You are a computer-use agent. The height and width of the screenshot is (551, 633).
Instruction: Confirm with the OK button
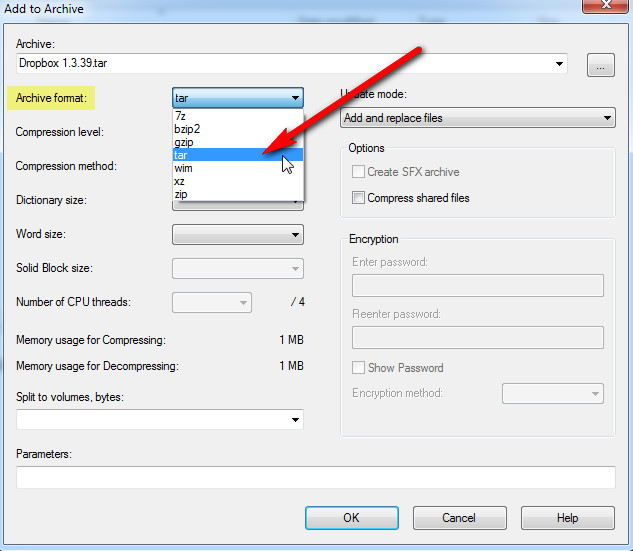click(352, 518)
